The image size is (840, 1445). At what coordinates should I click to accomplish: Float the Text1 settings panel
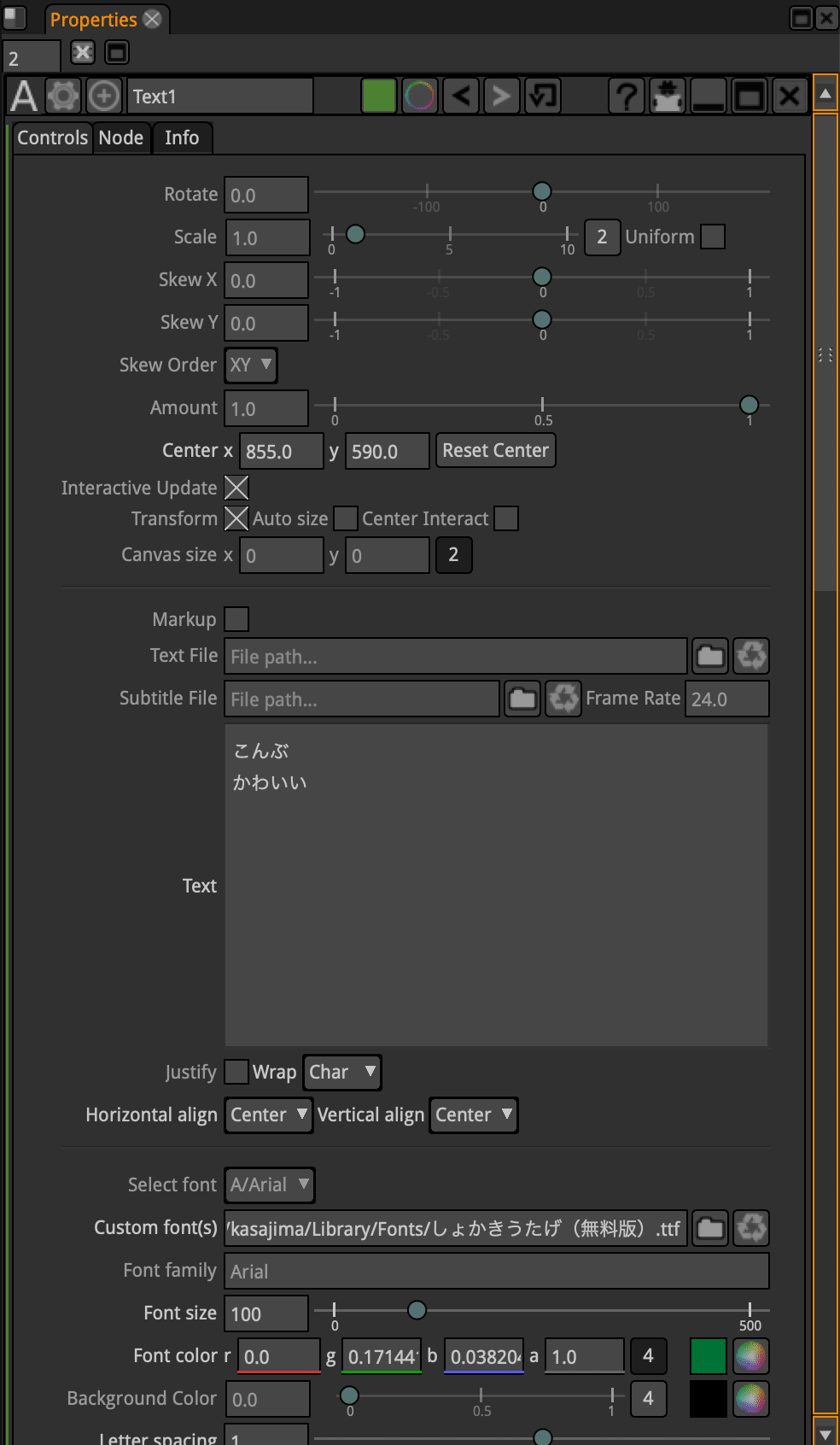[749, 96]
